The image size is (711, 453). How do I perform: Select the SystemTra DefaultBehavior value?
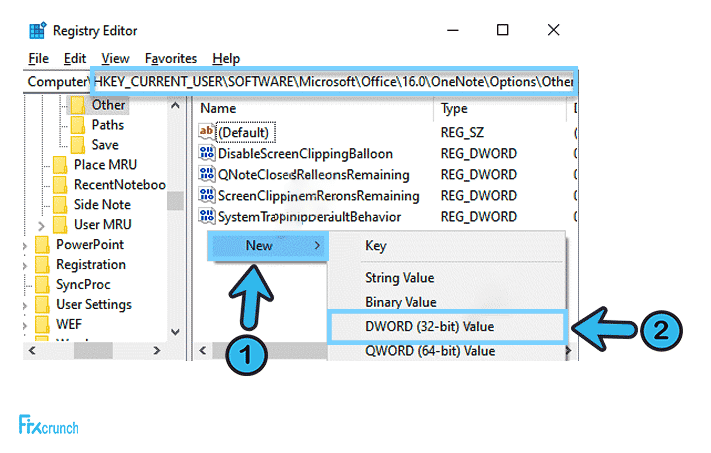pos(309,217)
